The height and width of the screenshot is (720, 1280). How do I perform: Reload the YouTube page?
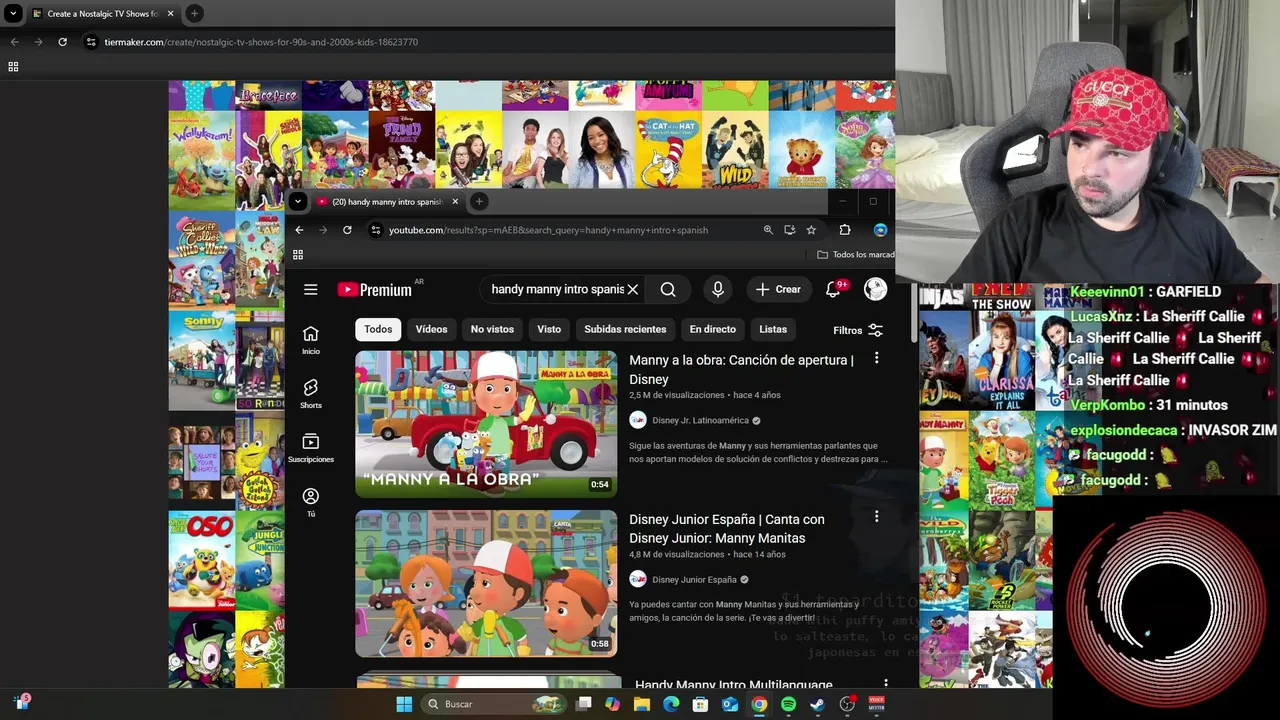click(x=347, y=230)
